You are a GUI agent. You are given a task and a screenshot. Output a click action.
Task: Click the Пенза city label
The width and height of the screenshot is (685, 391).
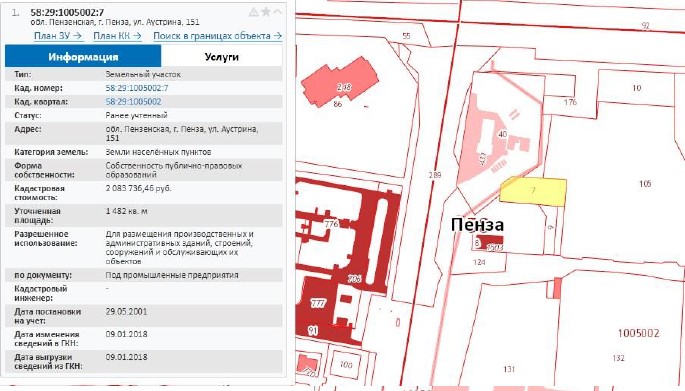click(477, 225)
